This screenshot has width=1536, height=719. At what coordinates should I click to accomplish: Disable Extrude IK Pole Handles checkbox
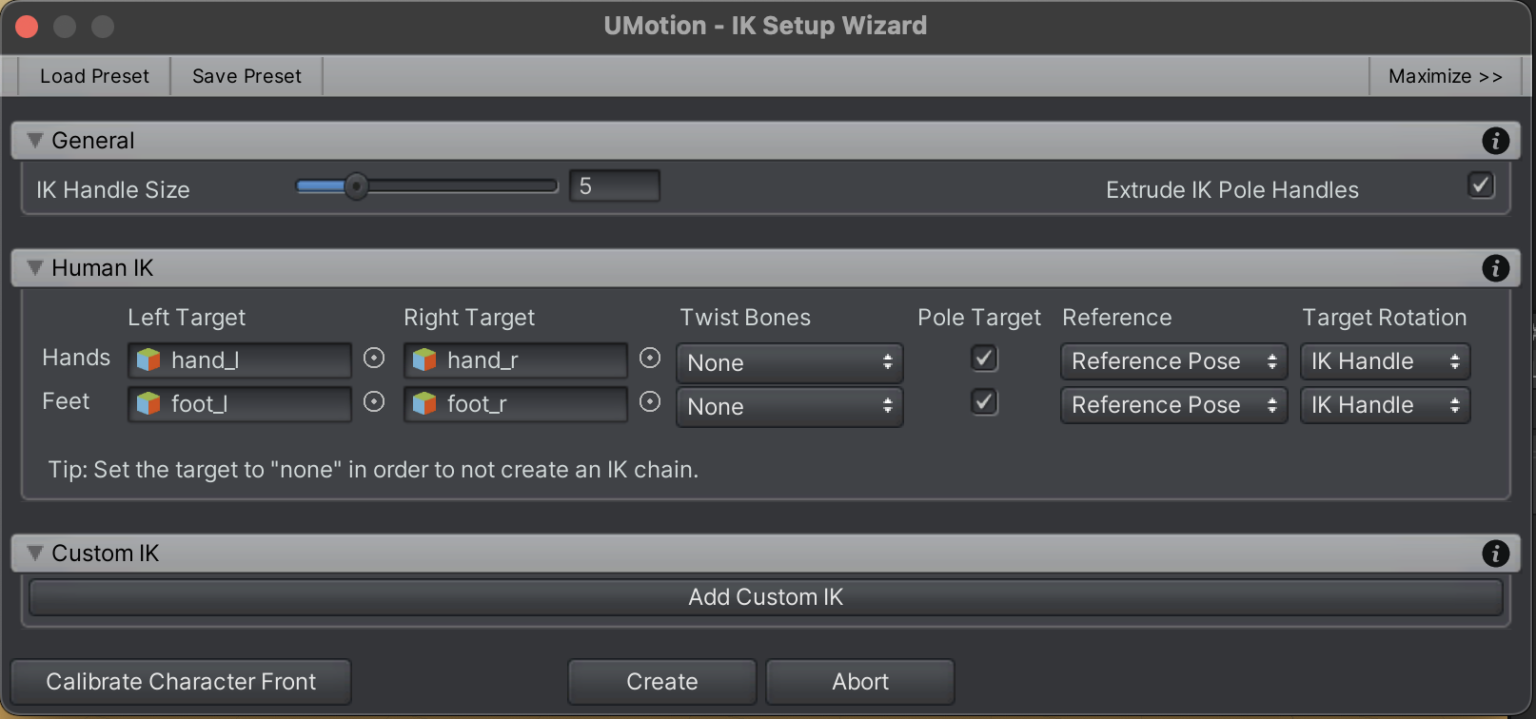tap(1480, 185)
